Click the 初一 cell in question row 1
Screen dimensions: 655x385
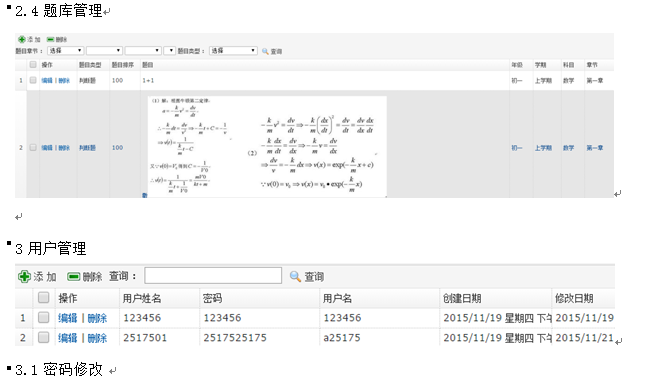[x=517, y=81]
